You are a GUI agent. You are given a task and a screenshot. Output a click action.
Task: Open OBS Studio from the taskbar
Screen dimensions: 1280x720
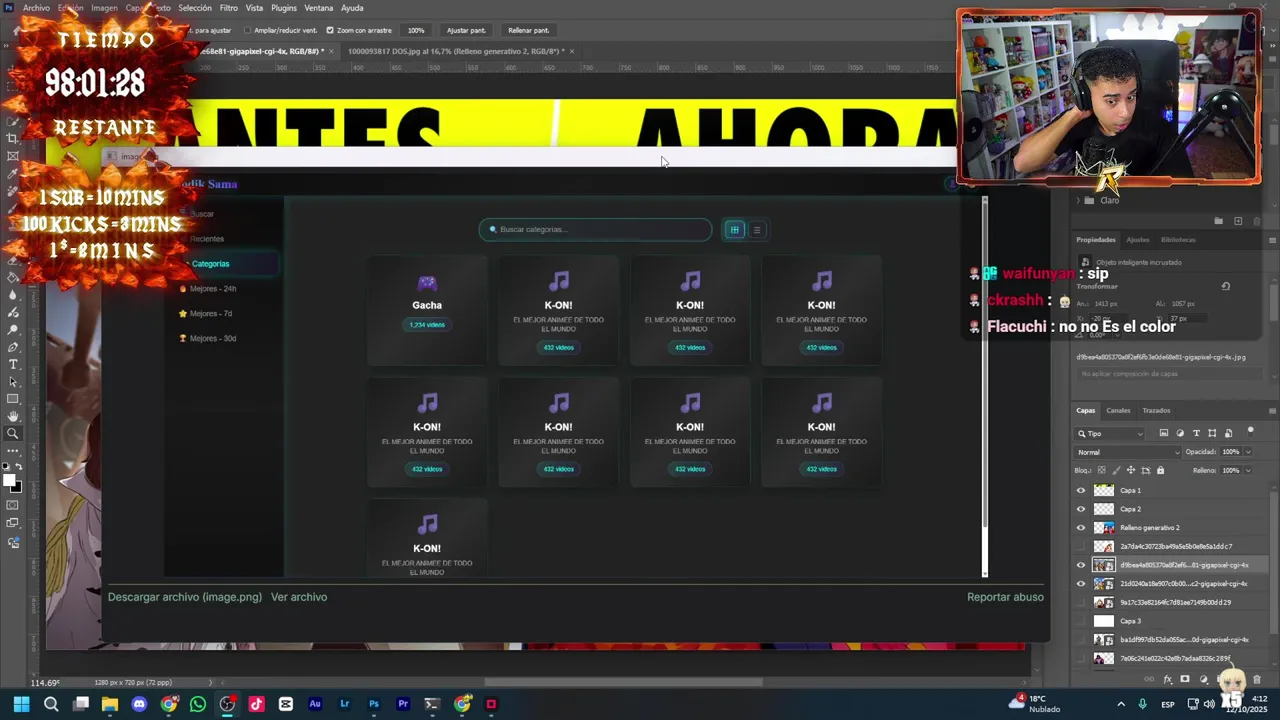click(x=227, y=704)
